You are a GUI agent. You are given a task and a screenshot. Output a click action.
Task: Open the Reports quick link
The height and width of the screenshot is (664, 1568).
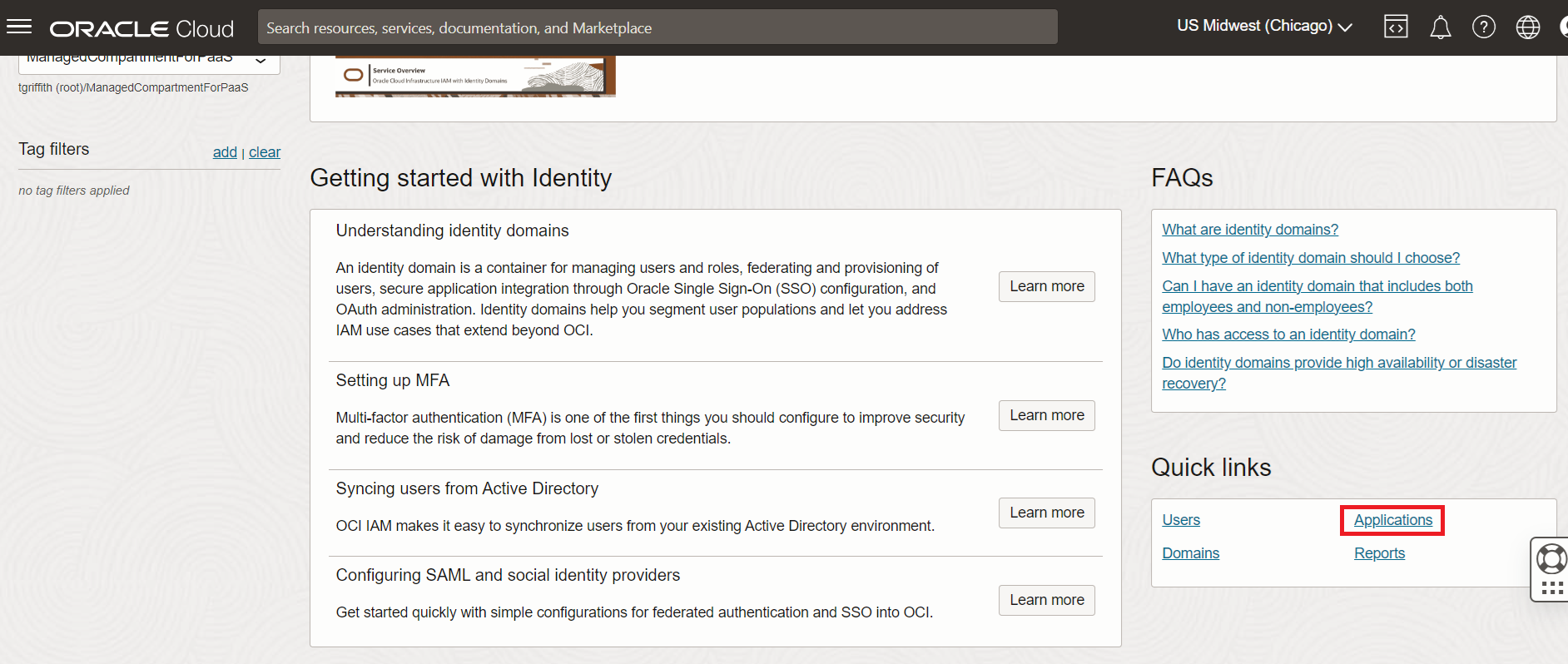[1379, 553]
